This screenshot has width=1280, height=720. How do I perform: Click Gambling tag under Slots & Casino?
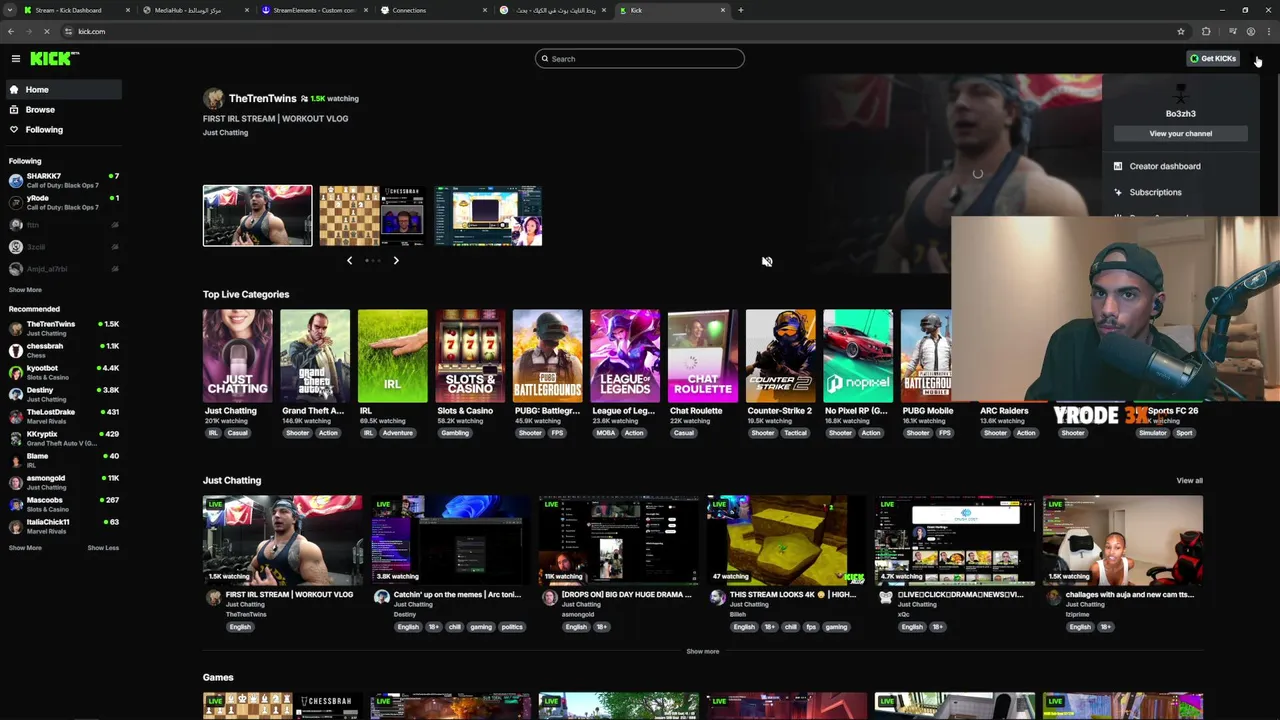(x=455, y=434)
